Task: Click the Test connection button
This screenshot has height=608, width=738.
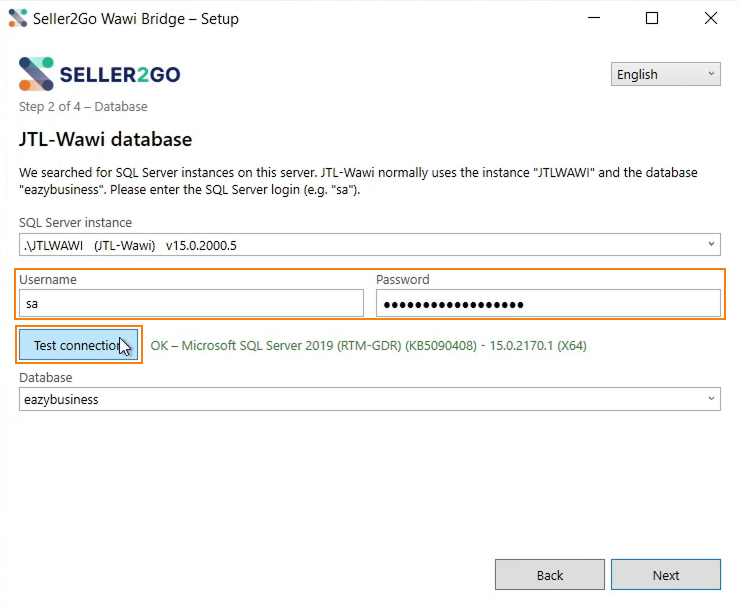Action: coord(79,345)
